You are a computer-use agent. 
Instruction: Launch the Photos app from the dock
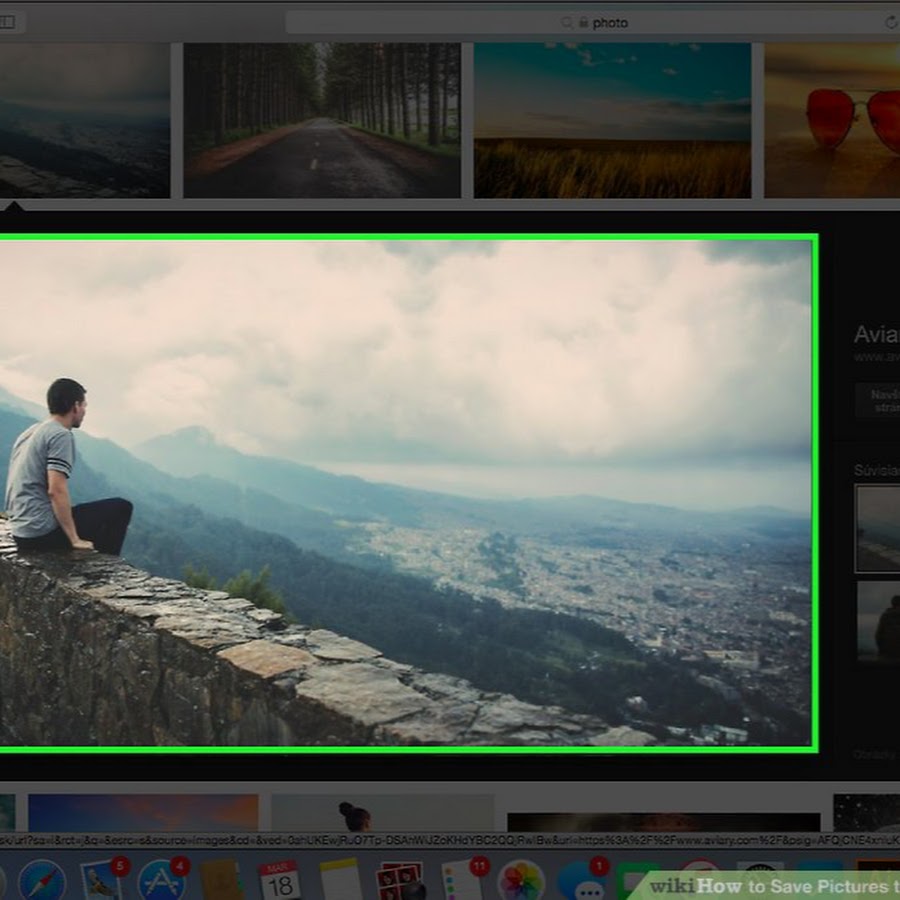click(x=520, y=881)
